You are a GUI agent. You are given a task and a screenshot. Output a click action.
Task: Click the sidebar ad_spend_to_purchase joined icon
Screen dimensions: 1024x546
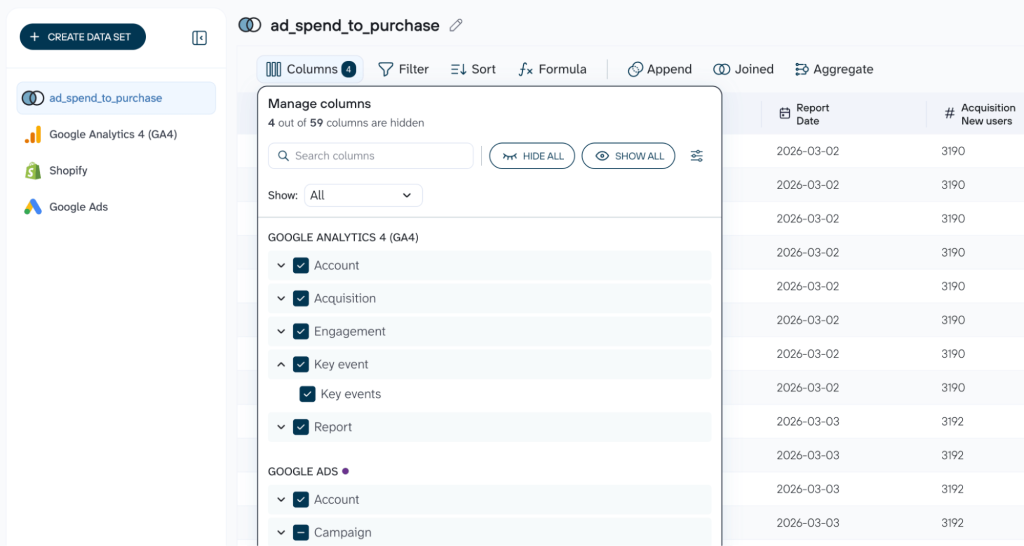click(x=33, y=98)
